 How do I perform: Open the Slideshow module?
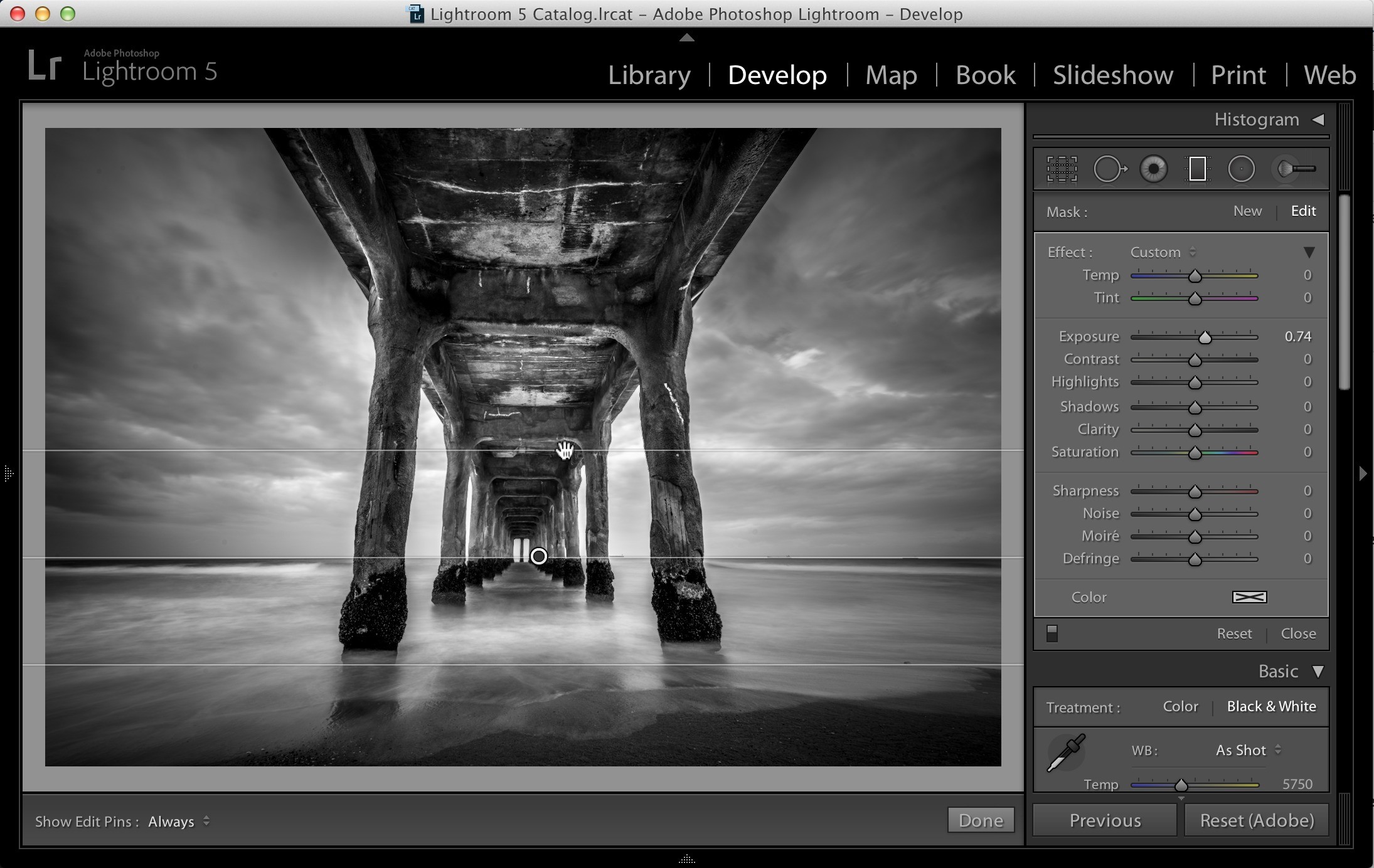pyautogui.click(x=1113, y=75)
